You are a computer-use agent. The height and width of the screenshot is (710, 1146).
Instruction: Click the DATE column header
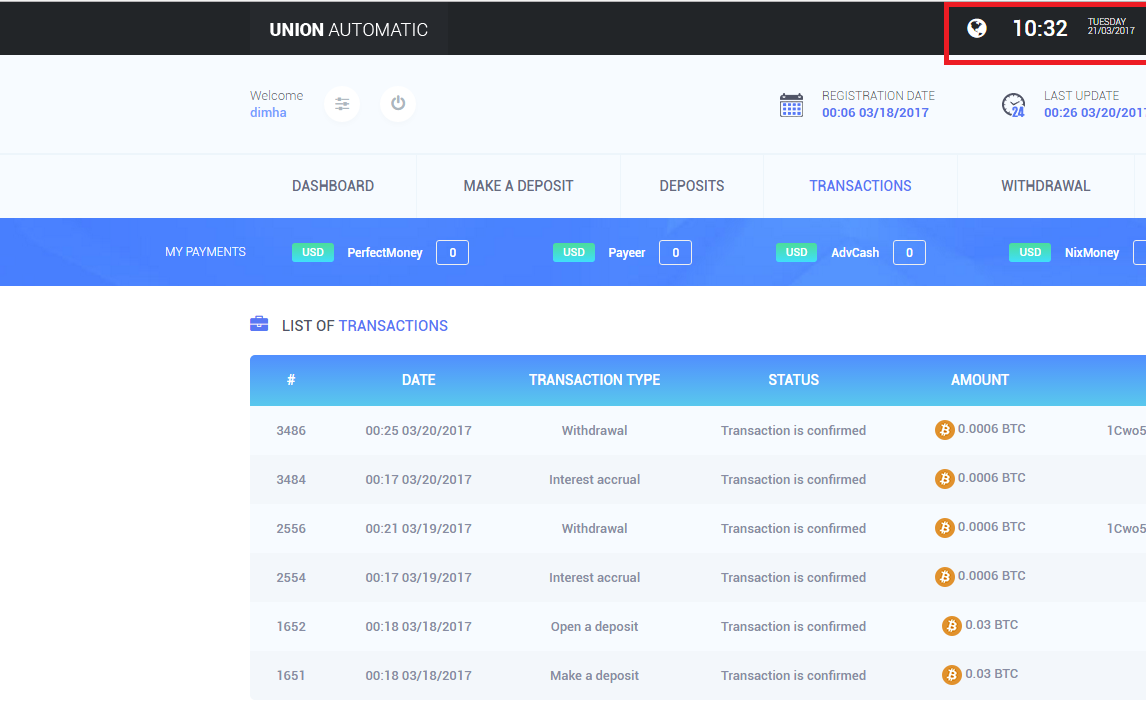coord(418,380)
